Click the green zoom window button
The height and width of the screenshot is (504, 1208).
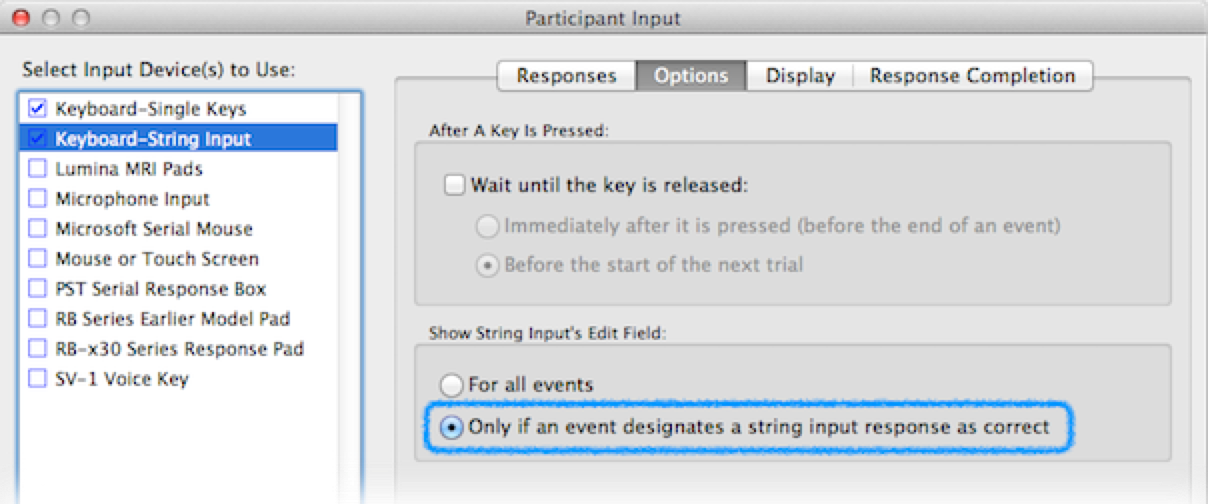pyautogui.click(x=80, y=18)
